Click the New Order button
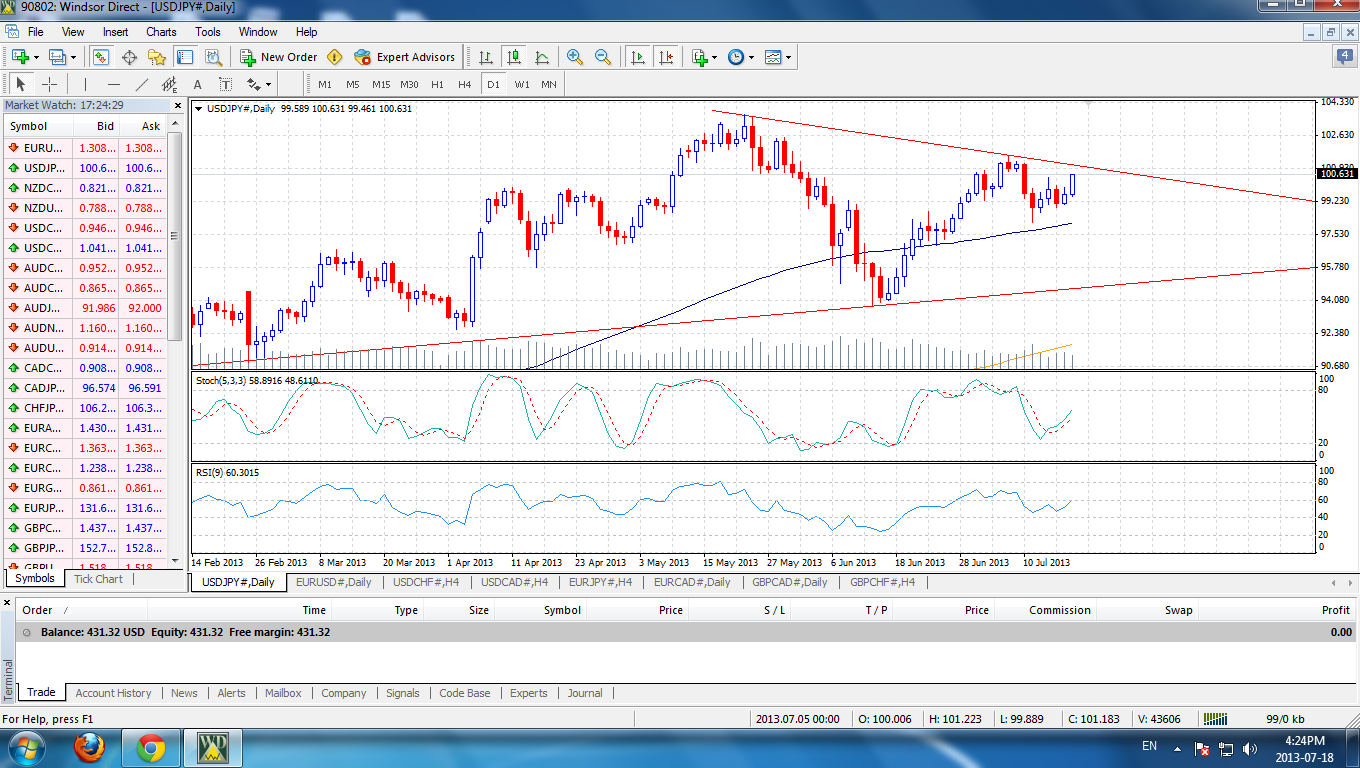Viewport: 1360px width, 768px height. point(278,57)
